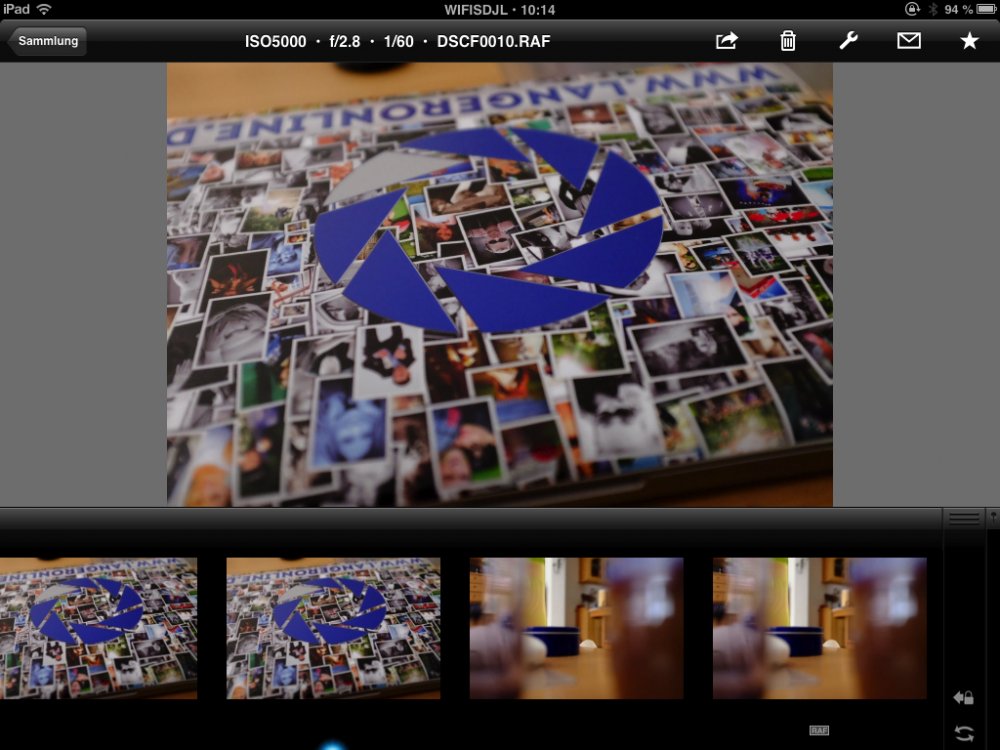
Task: Open the share export icon
Action: tap(727, 41)
